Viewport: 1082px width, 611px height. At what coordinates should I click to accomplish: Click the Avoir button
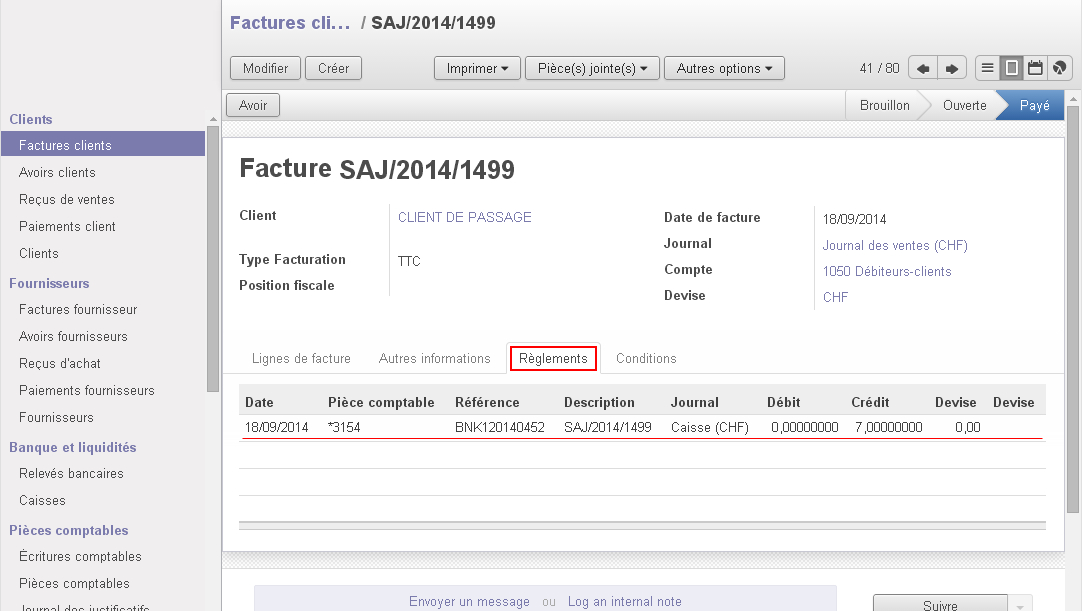[253, 105]
